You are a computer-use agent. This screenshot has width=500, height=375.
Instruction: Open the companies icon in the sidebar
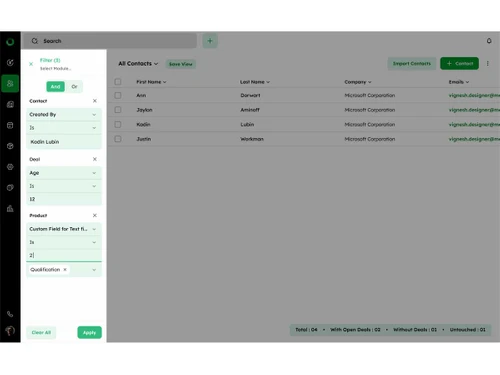click(x=10, y=104)
